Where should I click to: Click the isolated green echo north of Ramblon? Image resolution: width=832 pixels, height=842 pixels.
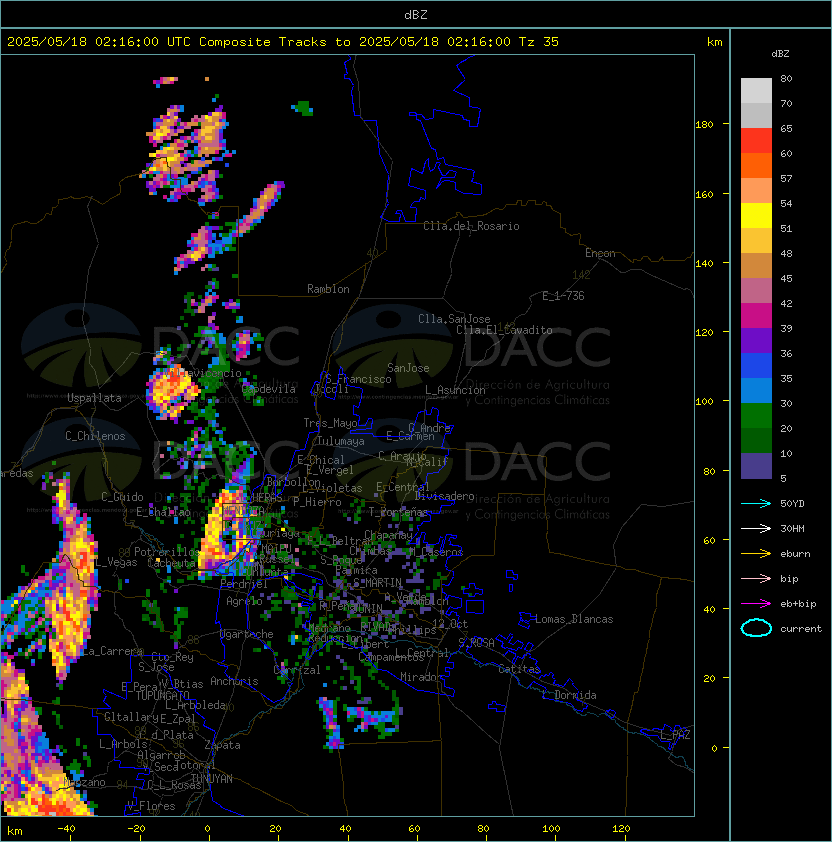pyautogui.click(x=303, y=108)
